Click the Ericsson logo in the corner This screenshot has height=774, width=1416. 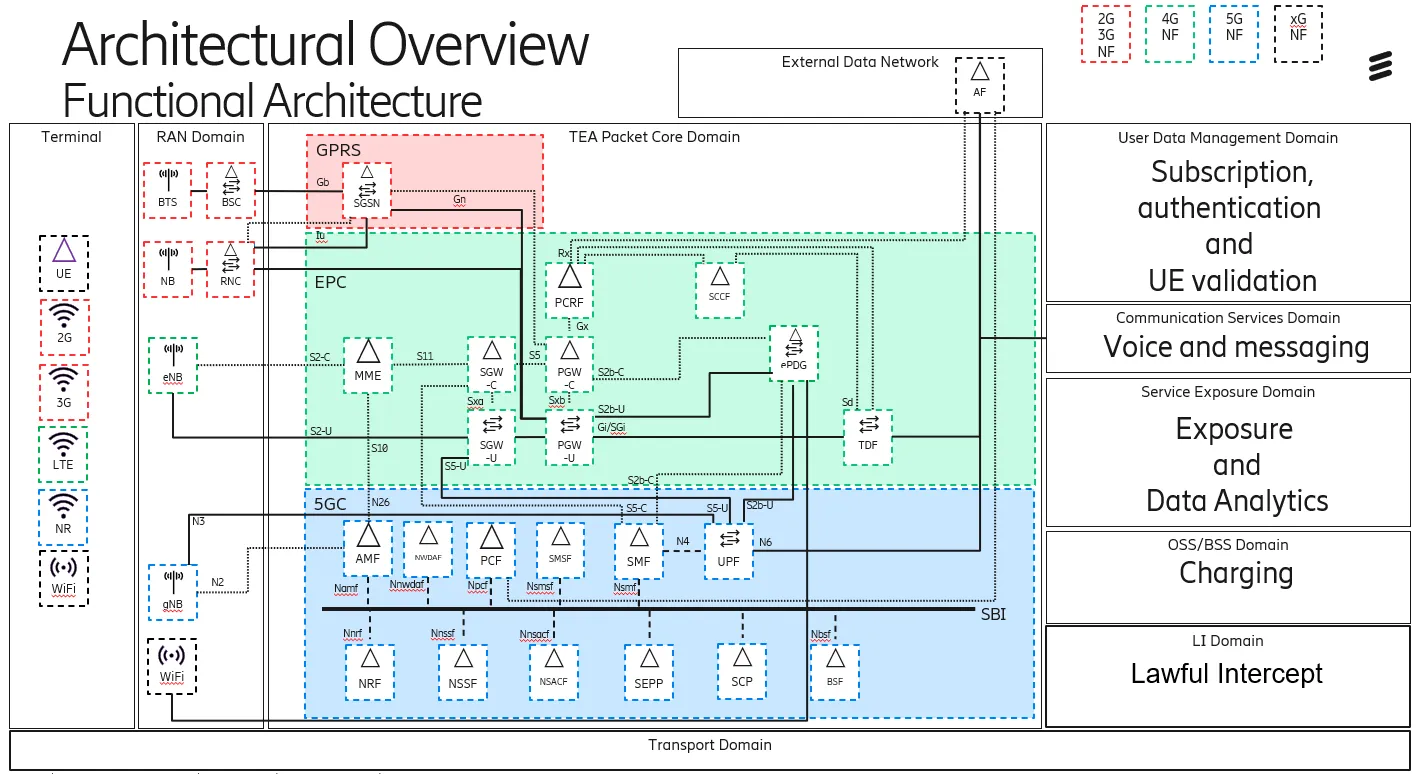[x=1381, y=67]
